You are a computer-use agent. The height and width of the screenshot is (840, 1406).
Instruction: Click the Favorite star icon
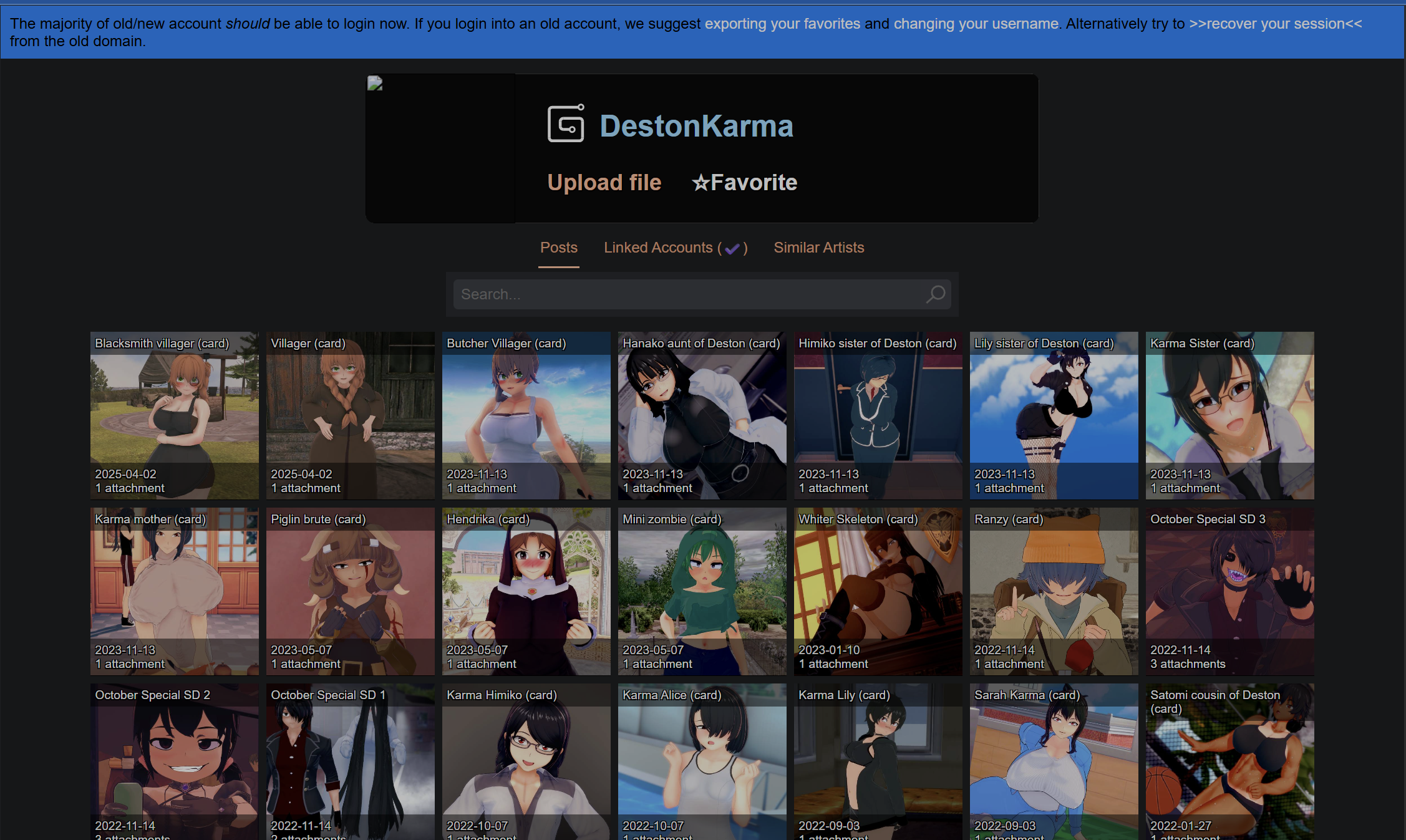click(701, 183)
